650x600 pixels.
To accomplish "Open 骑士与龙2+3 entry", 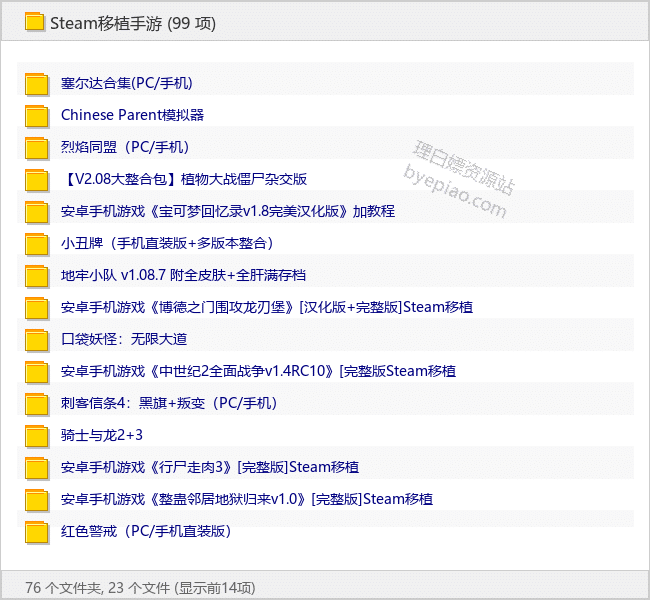I will tap(102, 435).
